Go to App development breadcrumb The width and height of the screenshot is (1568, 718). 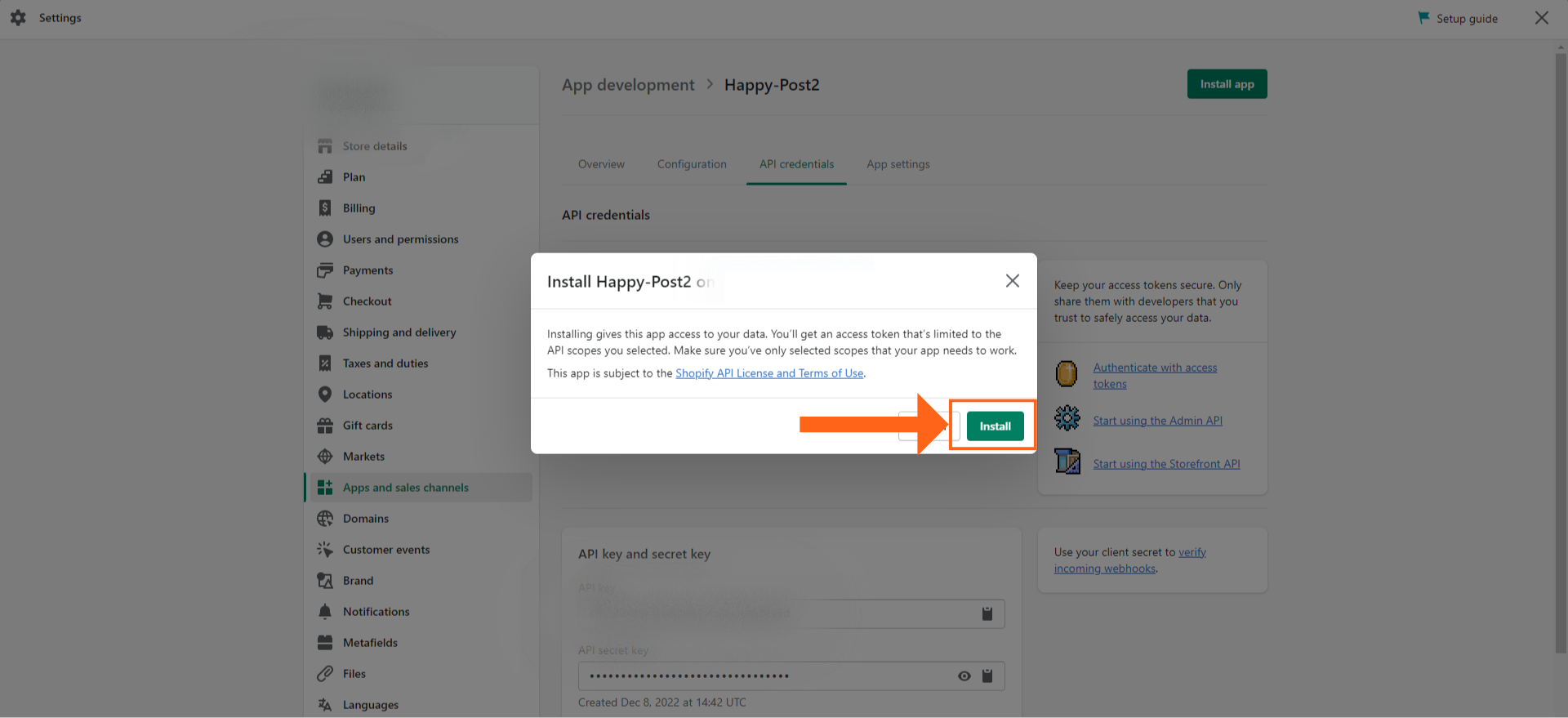(x=627, y=85)
